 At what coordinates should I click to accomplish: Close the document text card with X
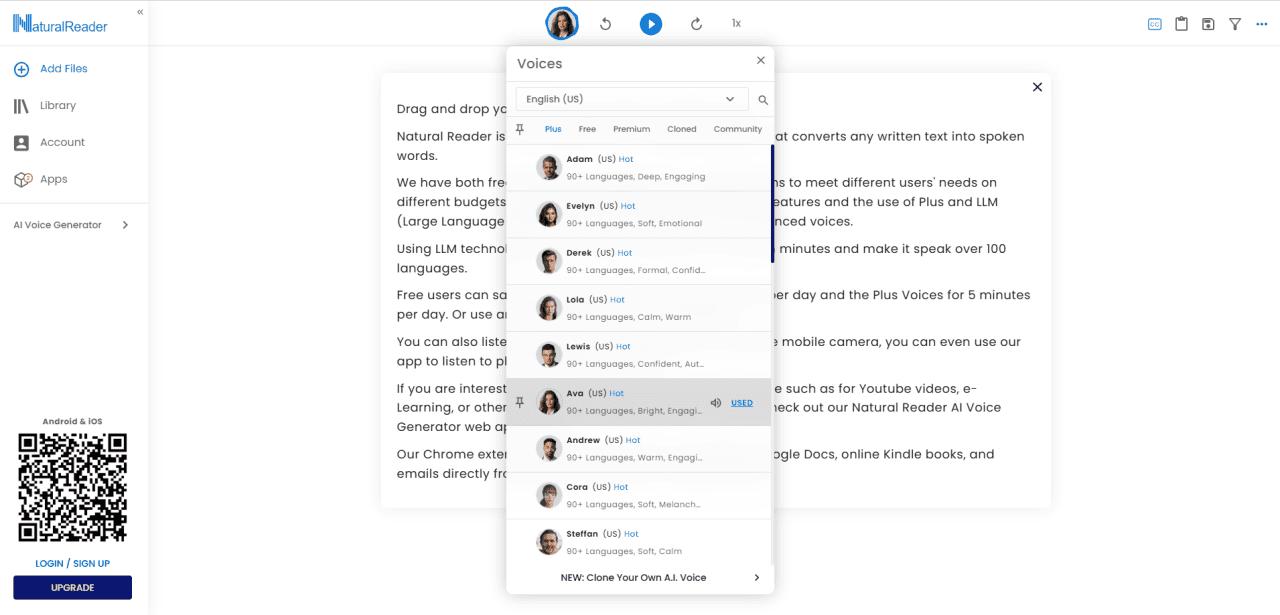1037,87
